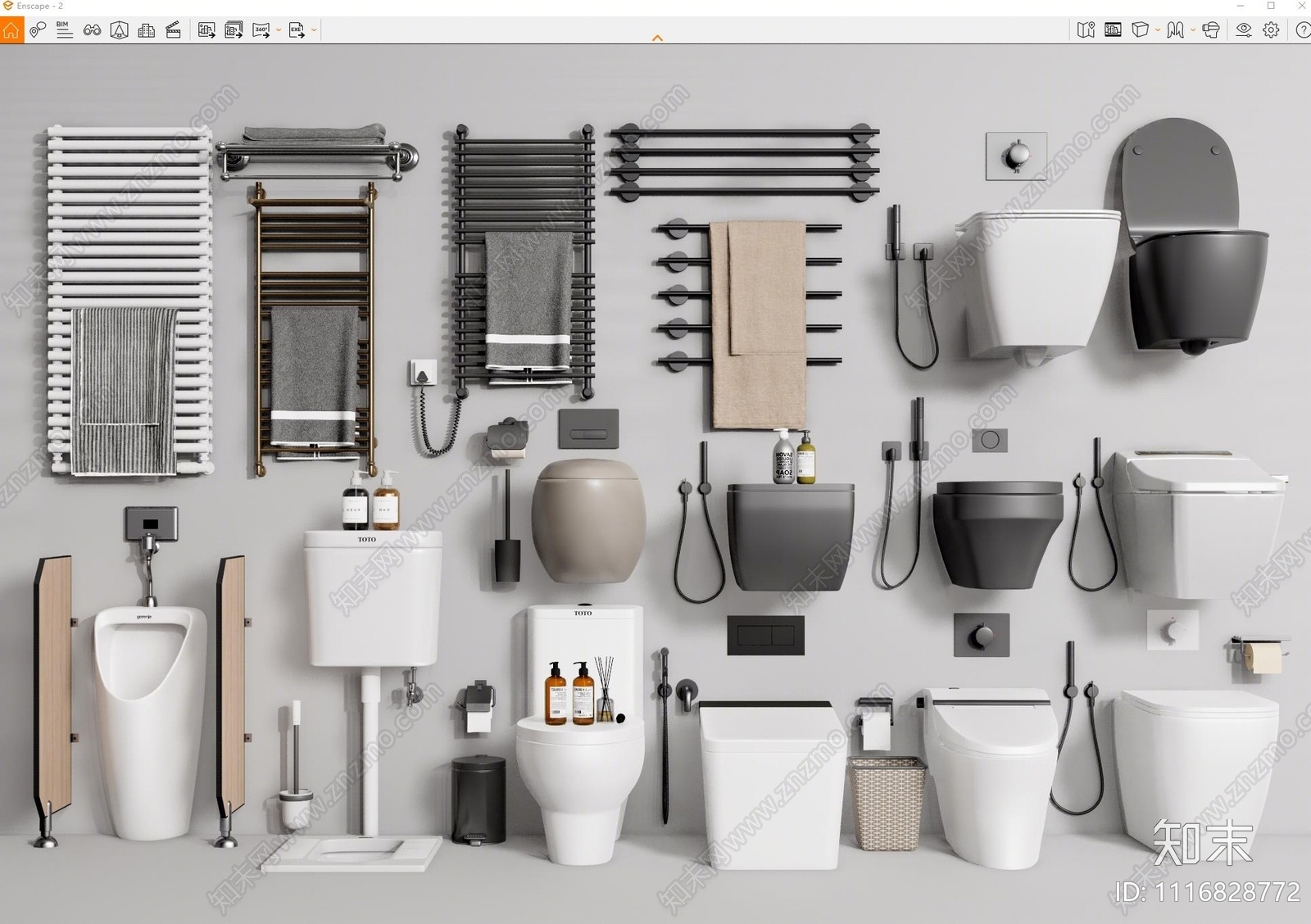
Task: Open the Enscape asset library tree icon
Action: pyautogui.click(x=119, y=30)
